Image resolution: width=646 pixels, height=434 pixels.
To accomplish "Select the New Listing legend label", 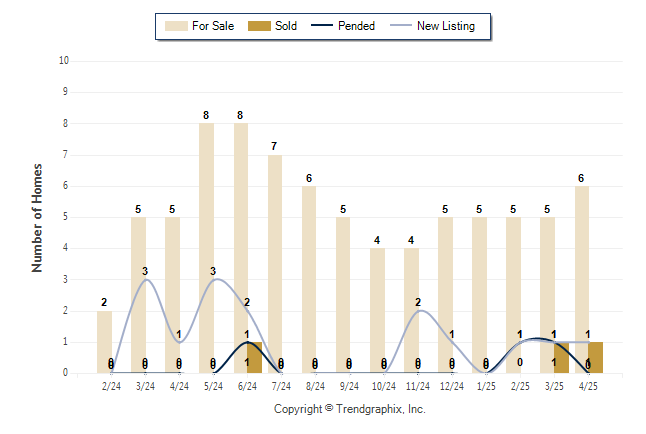I will pyautogui.click(x=446, y=26).
